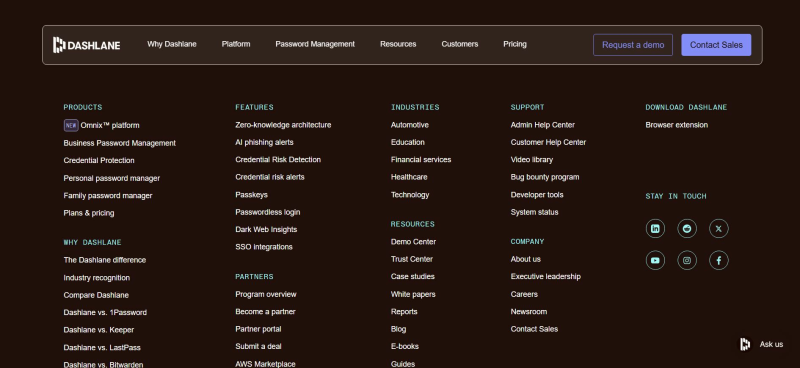
Task: Open Family password manager link
Action: tap(108, 196)
